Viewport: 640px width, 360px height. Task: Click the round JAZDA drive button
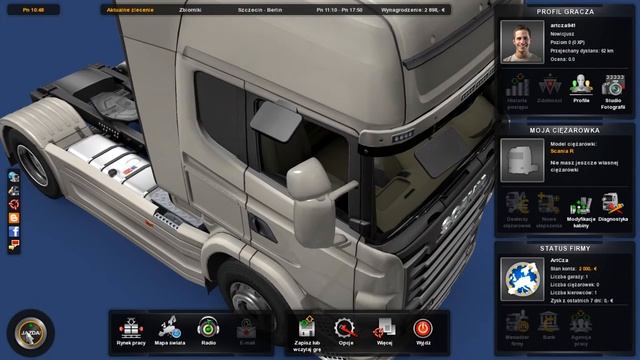click(x=31, y=333)
